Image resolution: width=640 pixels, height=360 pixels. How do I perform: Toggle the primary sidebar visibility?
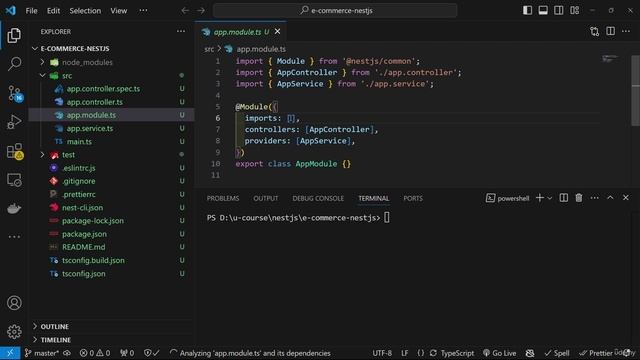pyautogui.click(x=527, y=10)
